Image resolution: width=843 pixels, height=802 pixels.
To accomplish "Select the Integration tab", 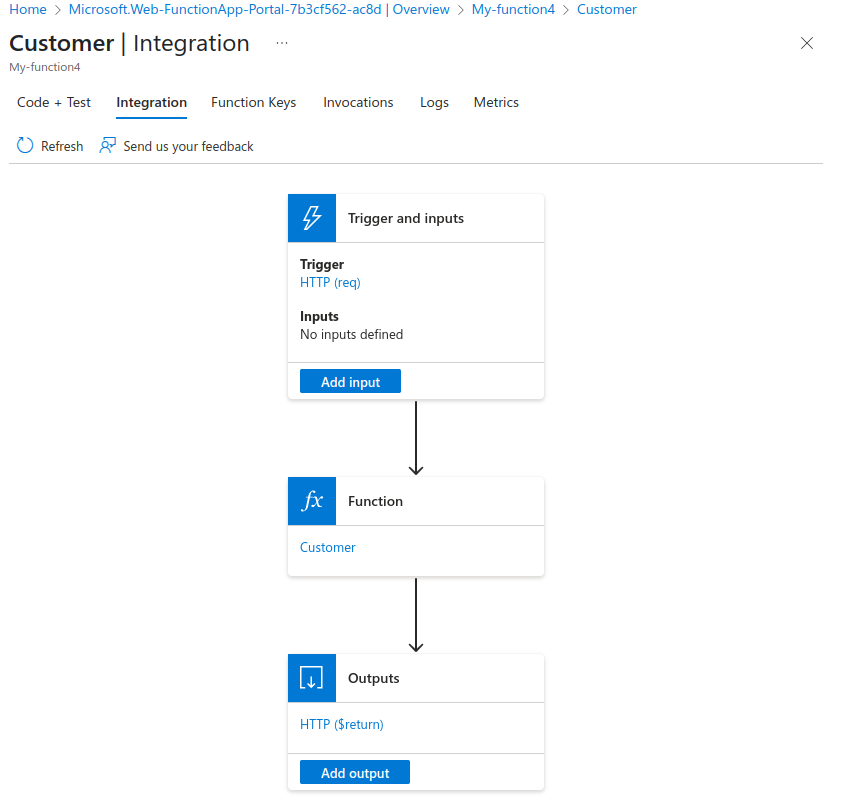I will [x=151, y=102].
